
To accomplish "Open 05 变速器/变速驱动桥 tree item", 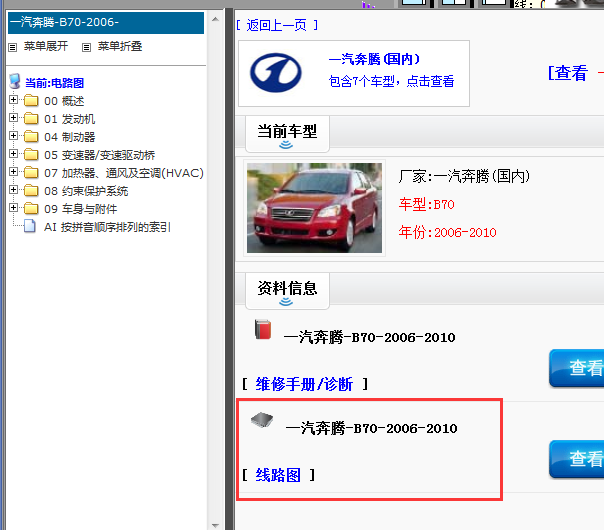I will coord(99,155).
